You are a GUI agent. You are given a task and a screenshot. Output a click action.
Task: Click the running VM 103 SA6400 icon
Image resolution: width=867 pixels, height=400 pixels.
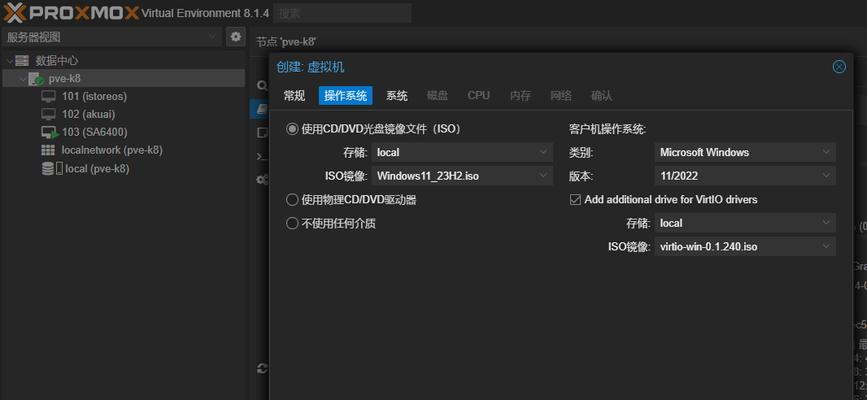click(49, 133)
